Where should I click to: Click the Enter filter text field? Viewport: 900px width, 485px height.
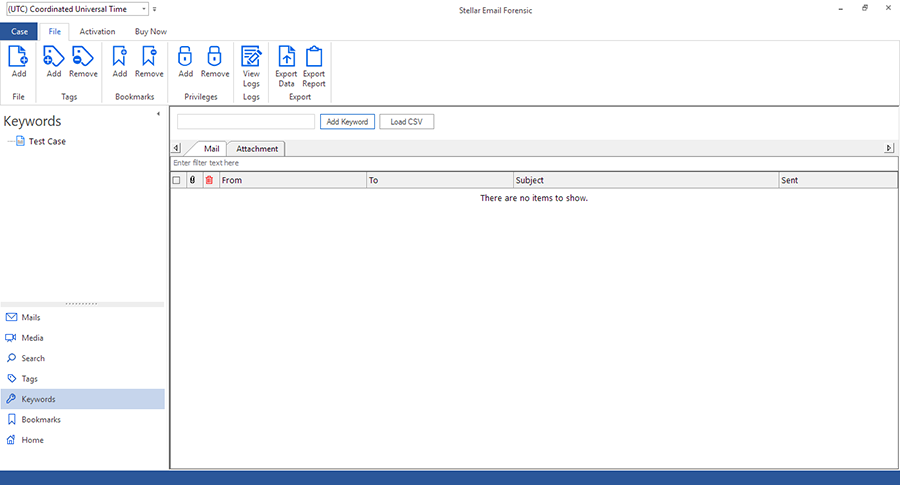coord(534,163)
